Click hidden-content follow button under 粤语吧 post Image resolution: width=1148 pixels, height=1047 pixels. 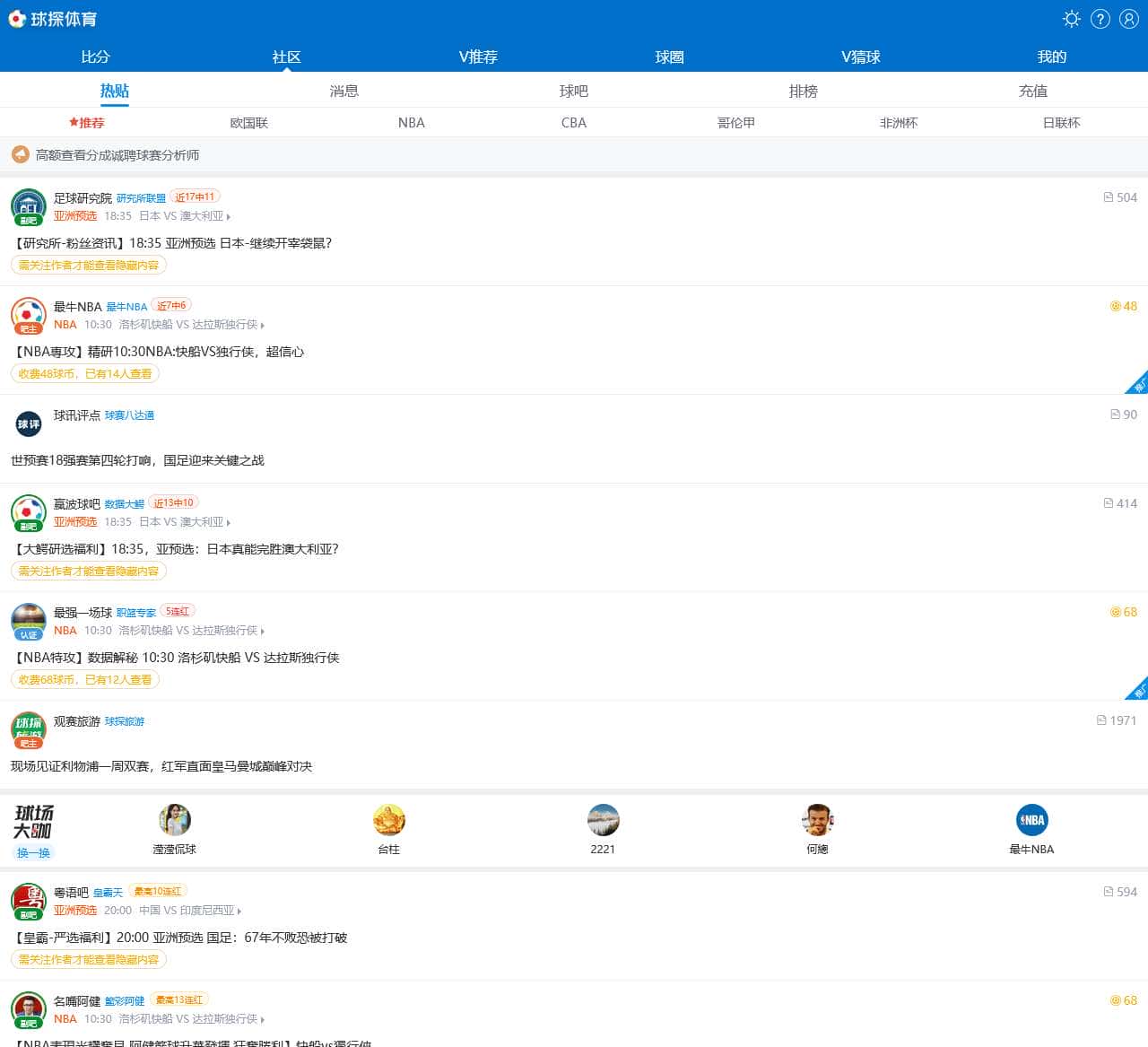click(89, 959)
